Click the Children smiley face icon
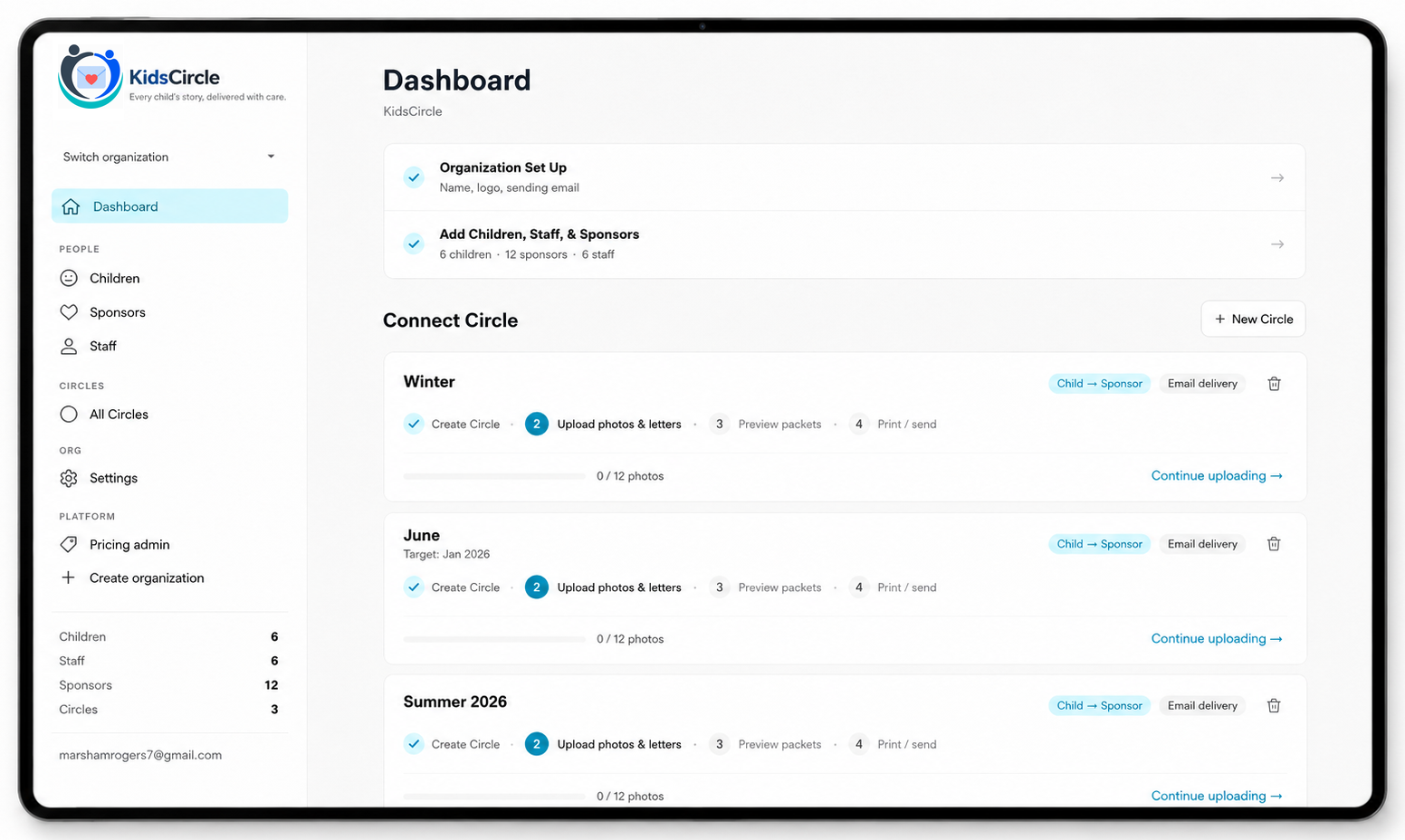Screen dimensions: 1405x840 [x=69, y=278]
